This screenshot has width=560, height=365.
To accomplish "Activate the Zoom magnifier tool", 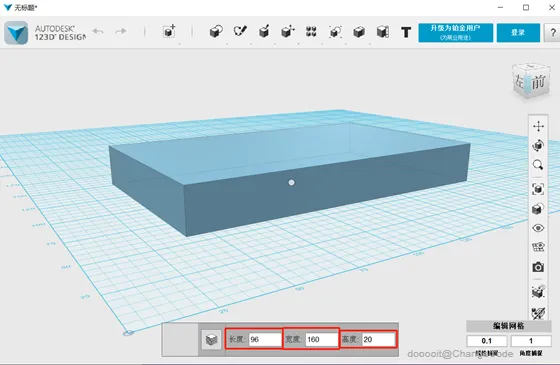I will coord(538,165).
